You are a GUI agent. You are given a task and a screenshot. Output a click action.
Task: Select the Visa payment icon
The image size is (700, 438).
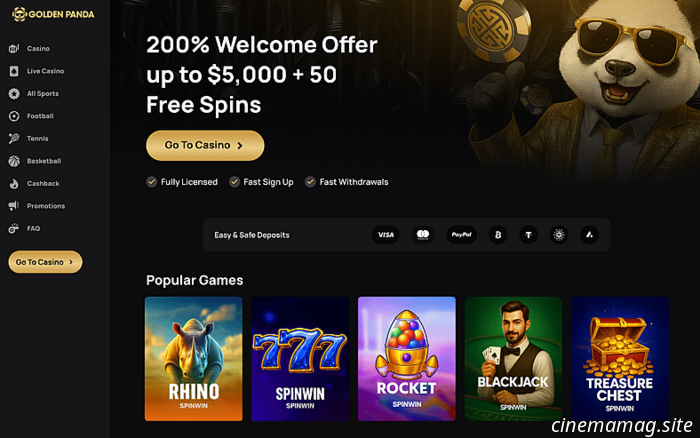pos(386,235)
